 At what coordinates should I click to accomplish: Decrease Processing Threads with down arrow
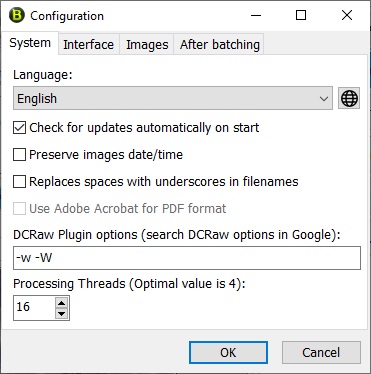pyautogui.click(x=61, y=314)
